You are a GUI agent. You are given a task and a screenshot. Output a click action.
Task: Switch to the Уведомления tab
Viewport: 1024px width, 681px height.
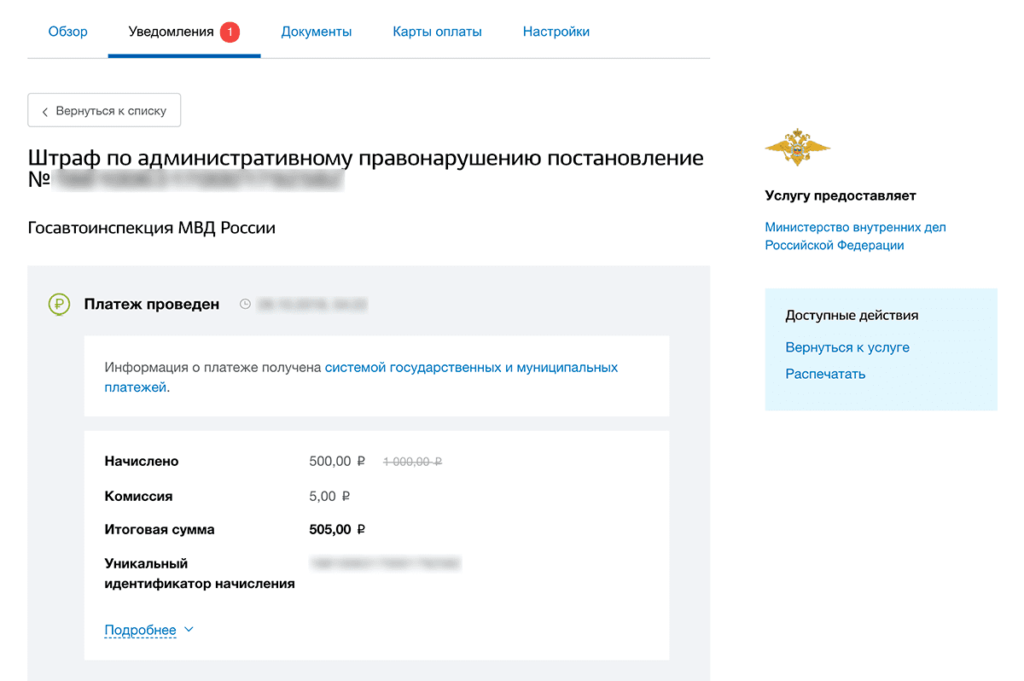171,31
